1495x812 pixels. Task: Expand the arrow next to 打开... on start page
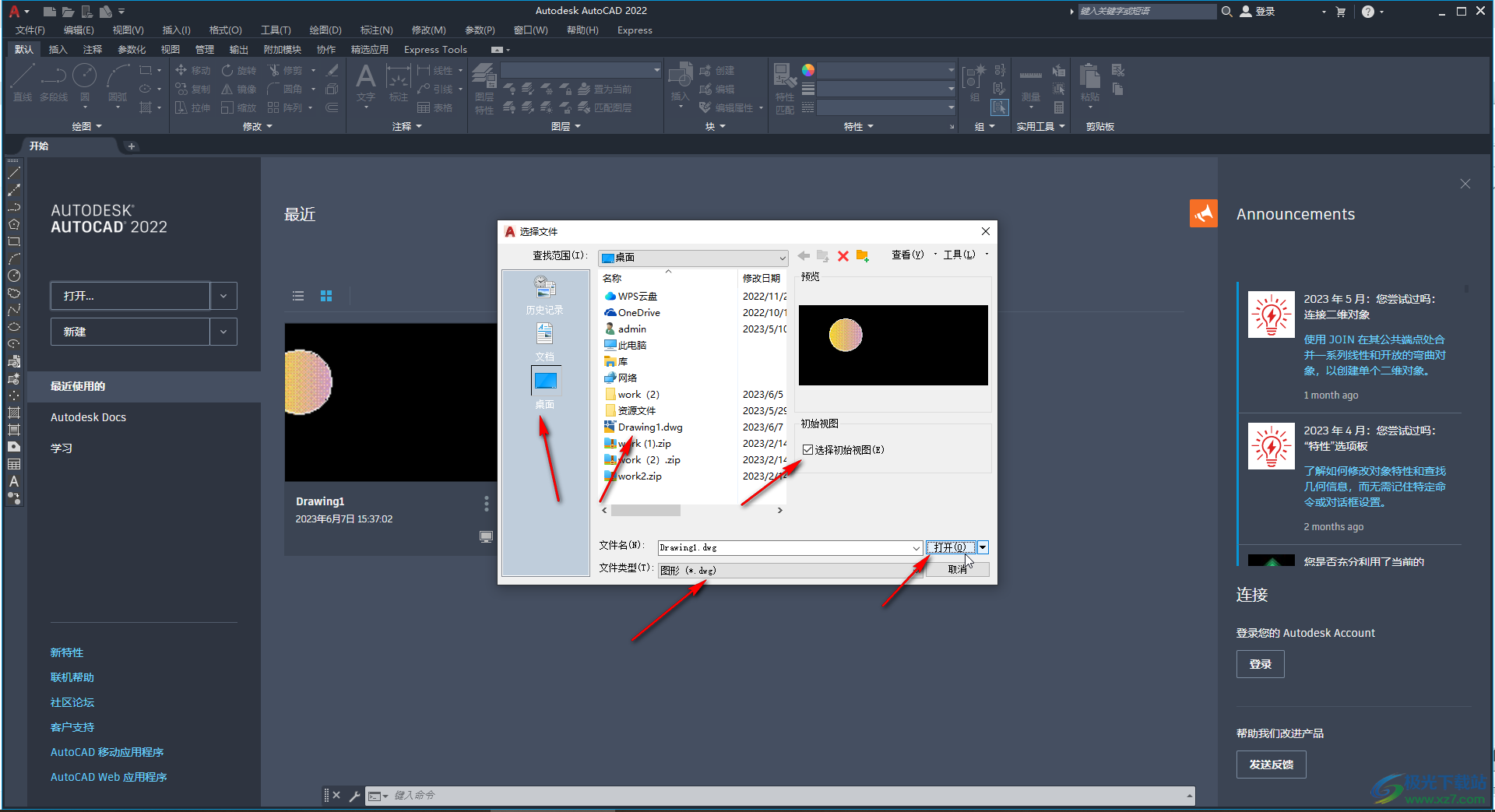(x=223, y=296)
